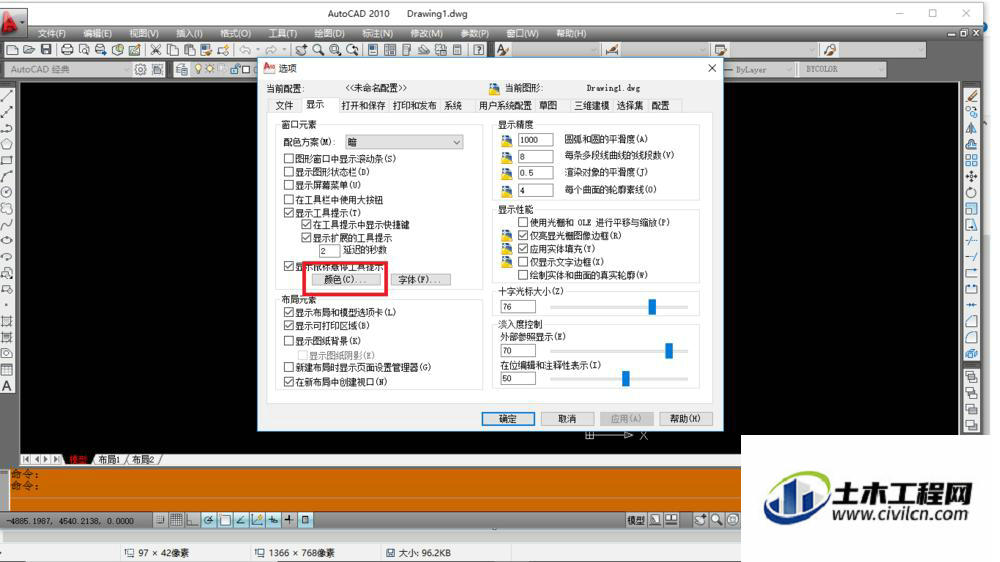Enable 显示屏幕菜单 checkbox
Image resolution: width=1000 pixels, height=562 pixels.
point(289,185)
